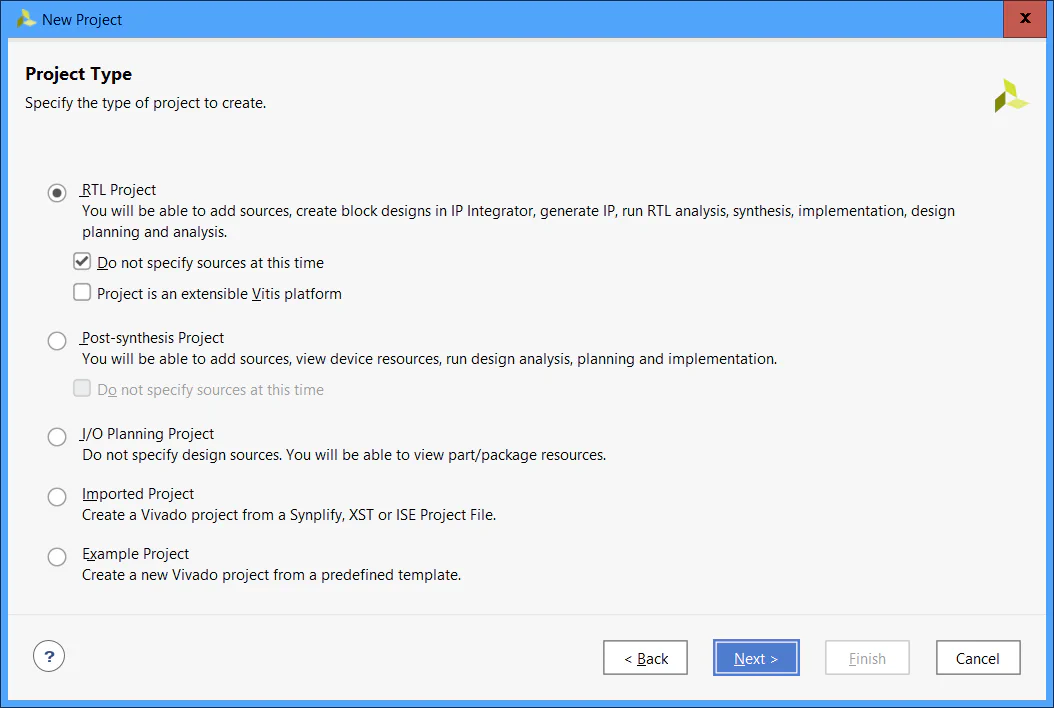Click the Xilinx logo in header
Viewport: 1054px width, 708px height.
click(x=1010, y=97)
